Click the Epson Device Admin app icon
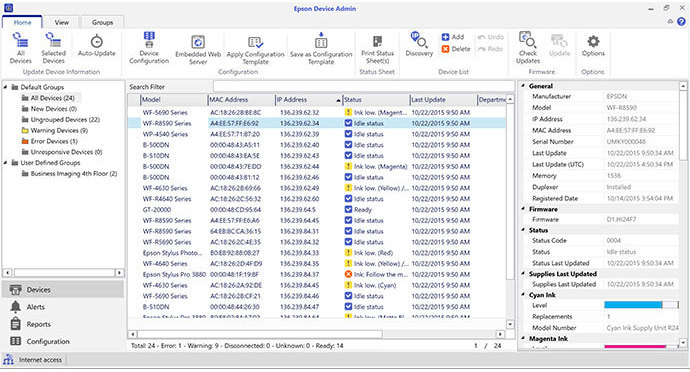The height and width of the screenshot is (372, 690). tap(8, 8)
